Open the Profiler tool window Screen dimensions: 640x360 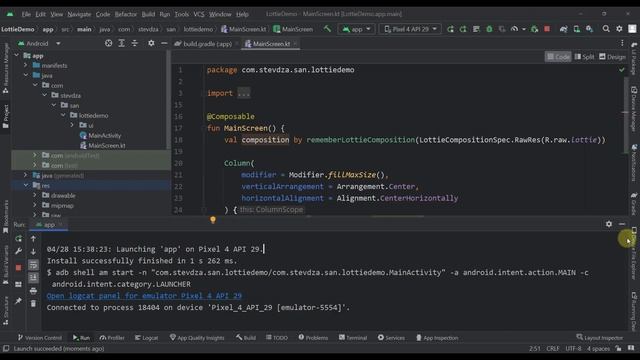coord(112,338)
